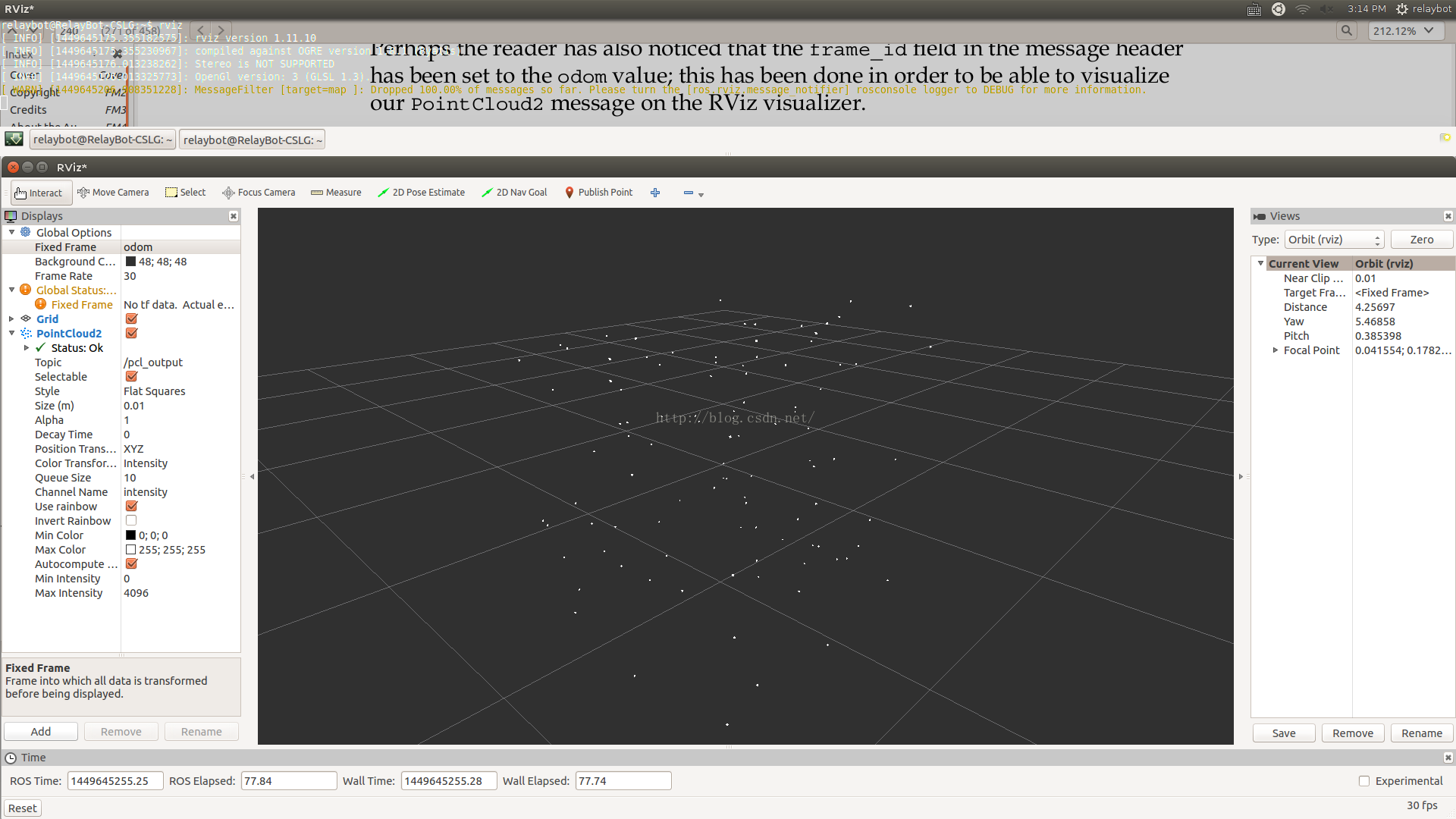Select the Move Camera tool
1456x819 pixels.
[113, 193]
